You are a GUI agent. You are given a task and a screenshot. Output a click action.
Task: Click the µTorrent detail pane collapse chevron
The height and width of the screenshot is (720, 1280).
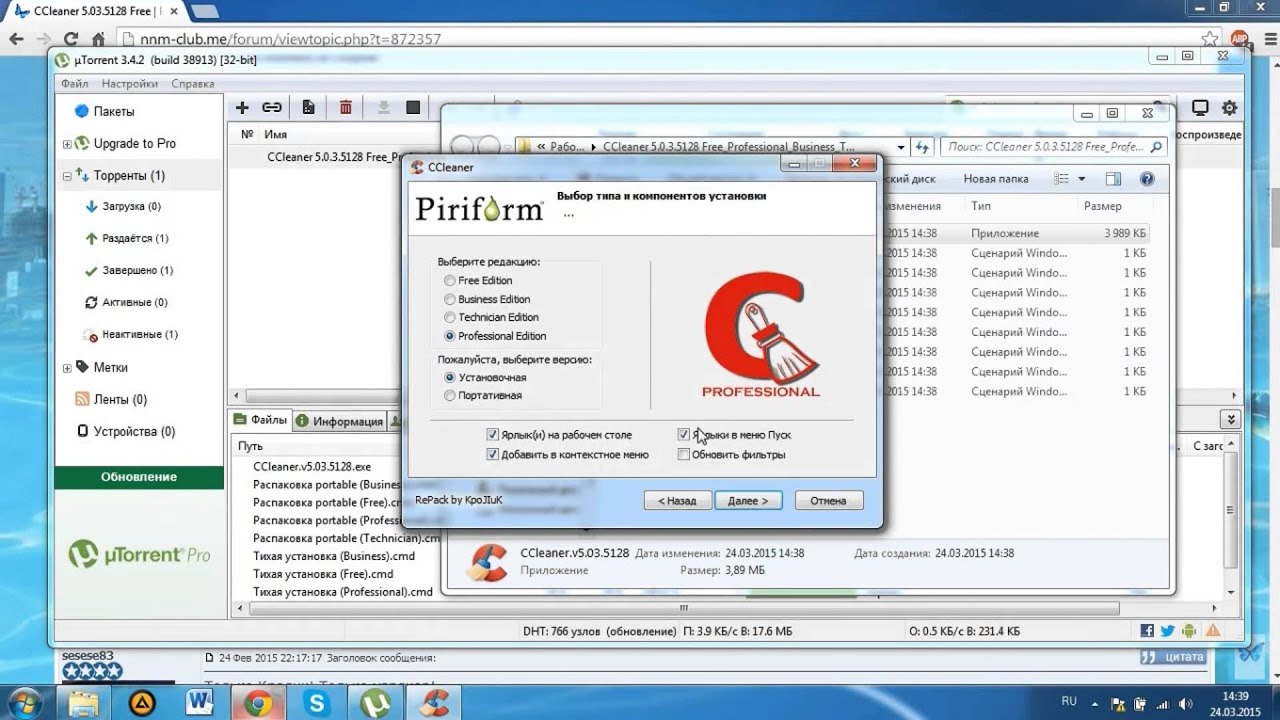(x=1231, y=420)
